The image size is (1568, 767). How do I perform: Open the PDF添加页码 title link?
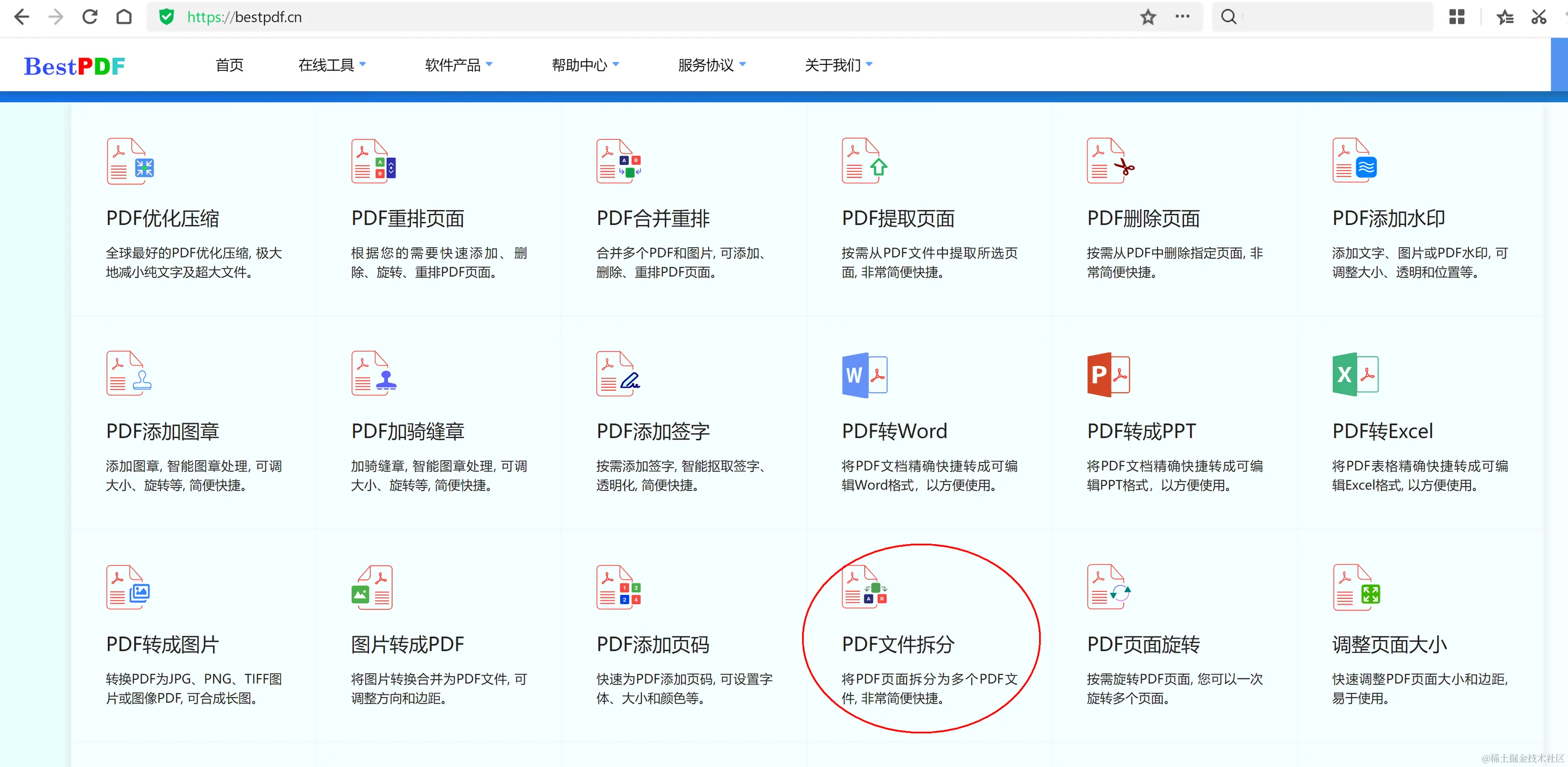(x=652, y=644)
